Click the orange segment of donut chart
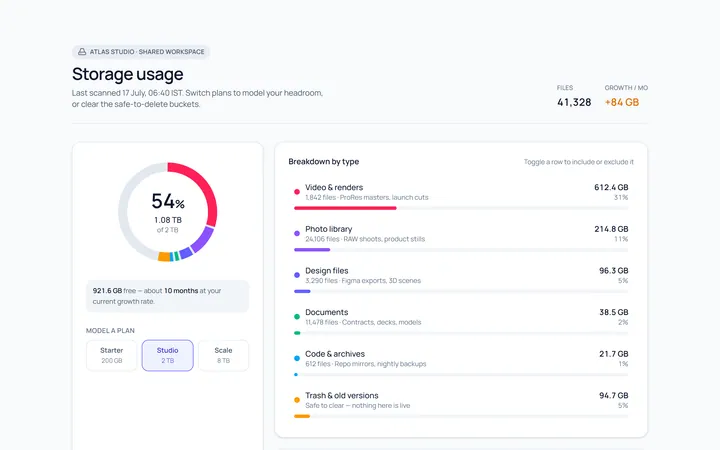 pyautogui.click(x=164, y=257)
